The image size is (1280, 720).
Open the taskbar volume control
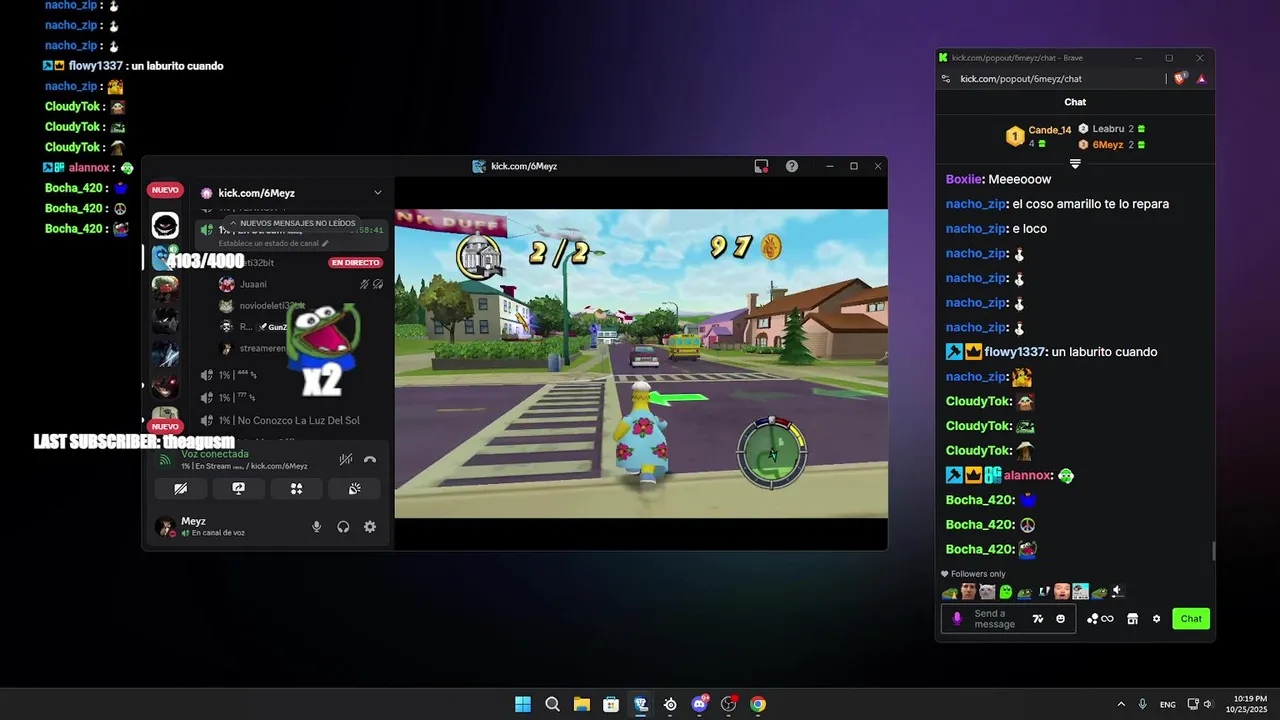[1207, 704]
